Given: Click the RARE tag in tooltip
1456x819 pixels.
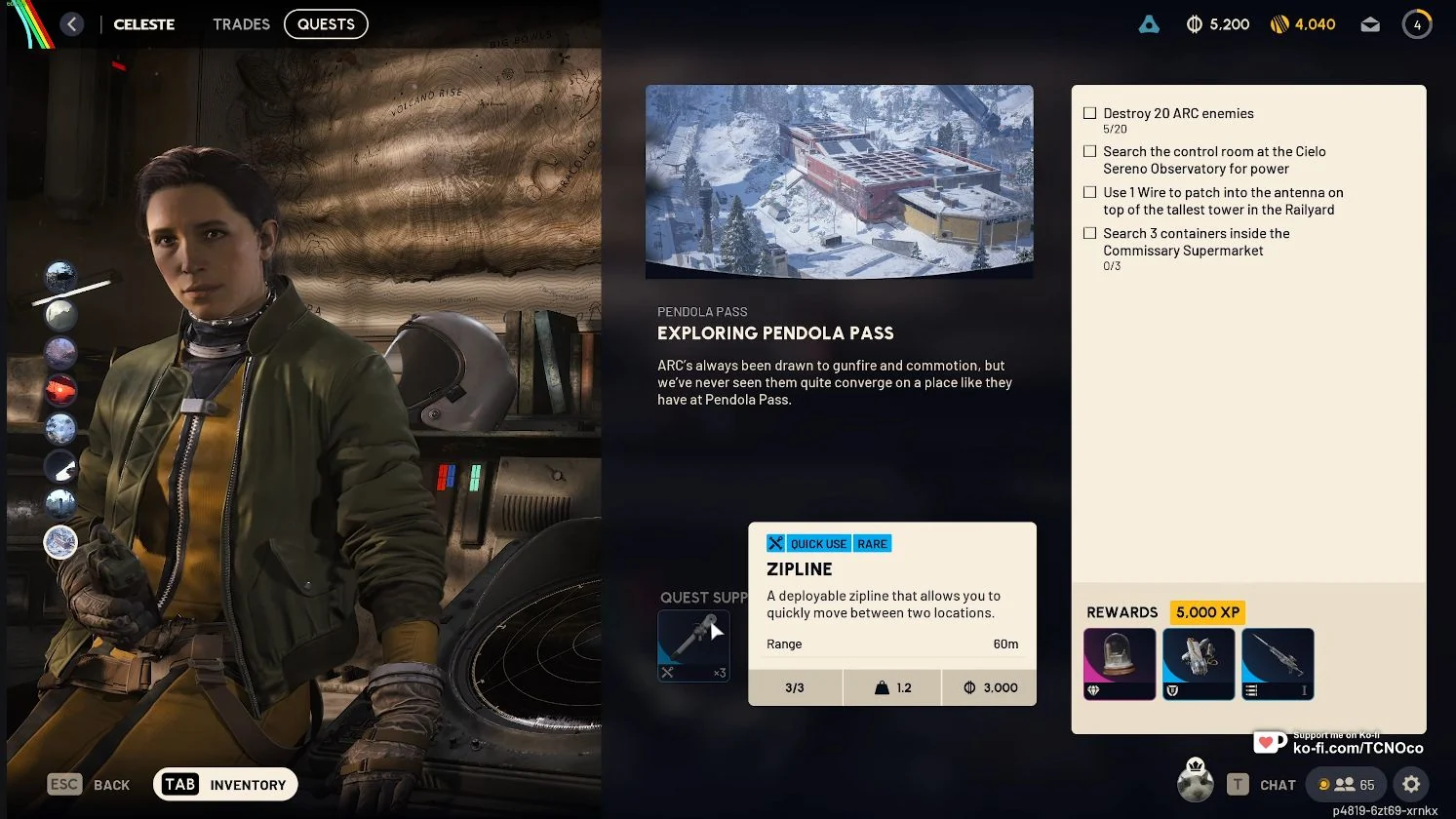Looking at the screenshot, I should (x=873, y=544).
